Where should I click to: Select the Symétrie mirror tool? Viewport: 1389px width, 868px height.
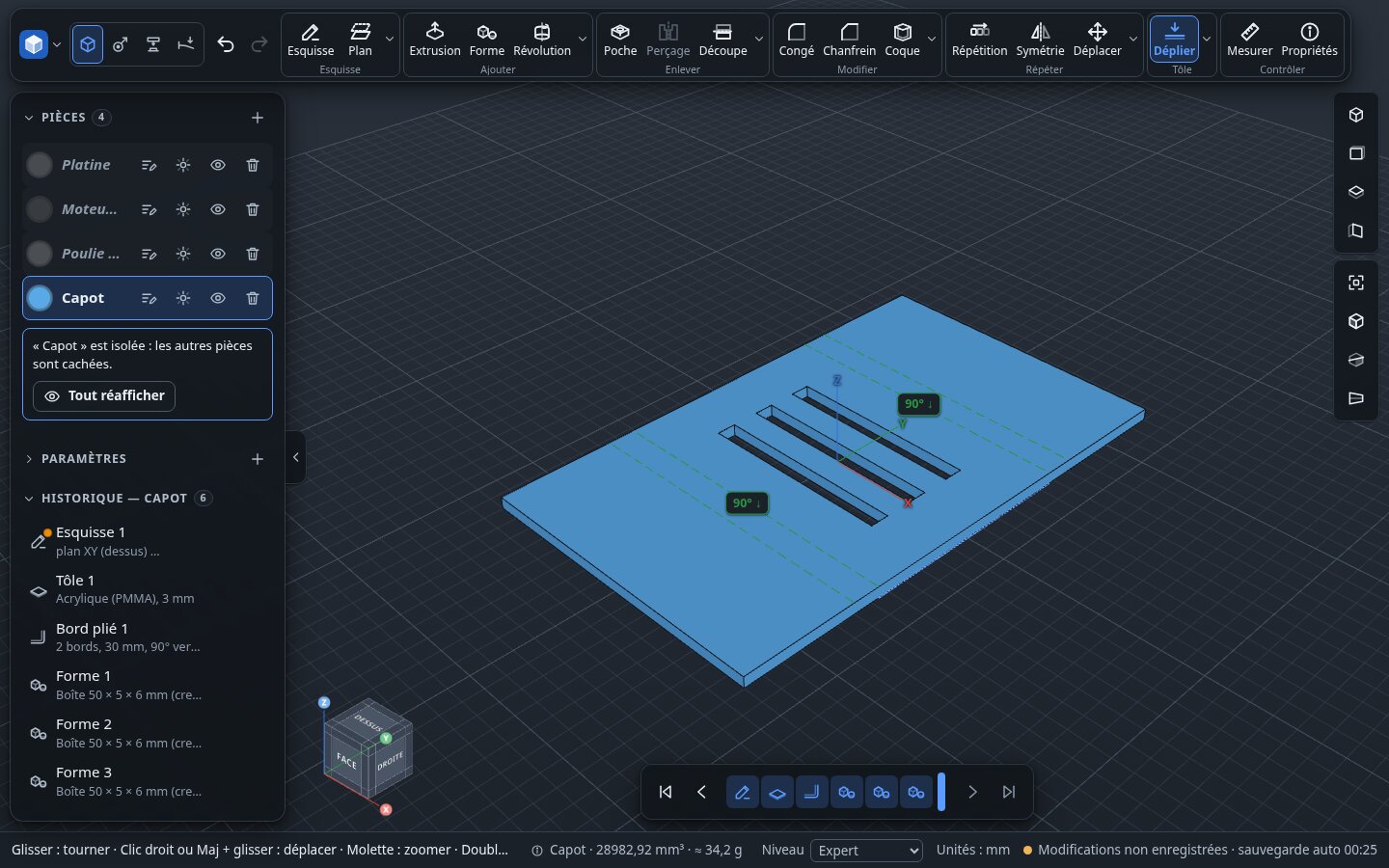1040,40
